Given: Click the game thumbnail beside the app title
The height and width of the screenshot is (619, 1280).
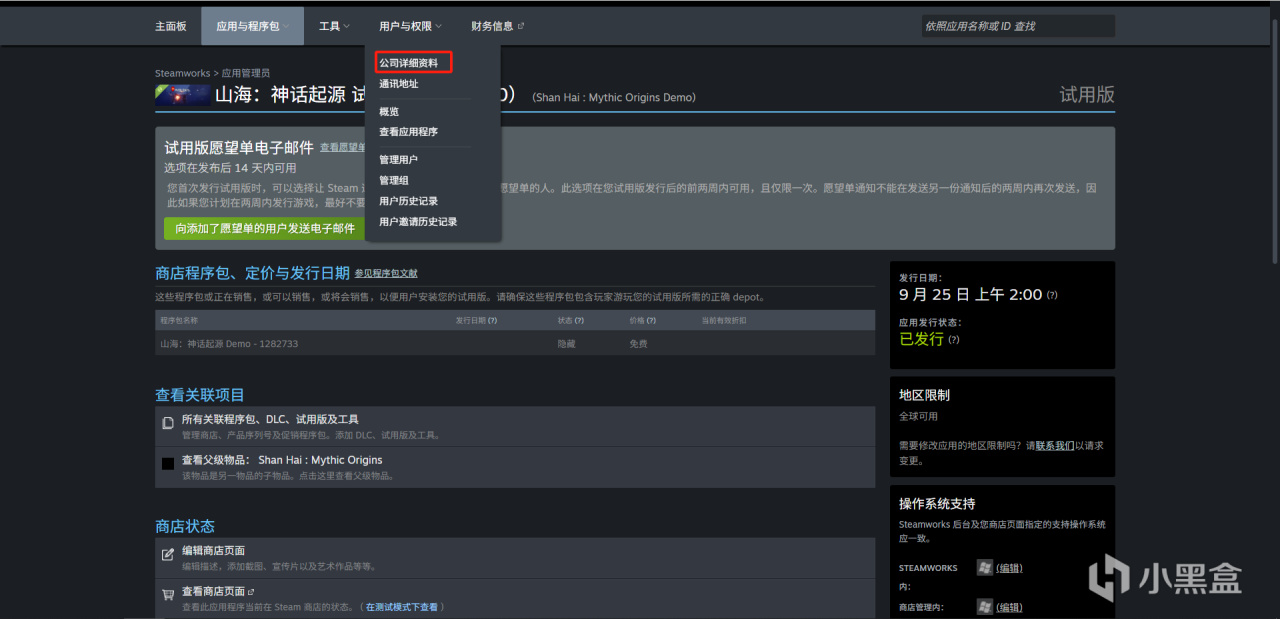Looking at the screenshot, I should point(182,95).
